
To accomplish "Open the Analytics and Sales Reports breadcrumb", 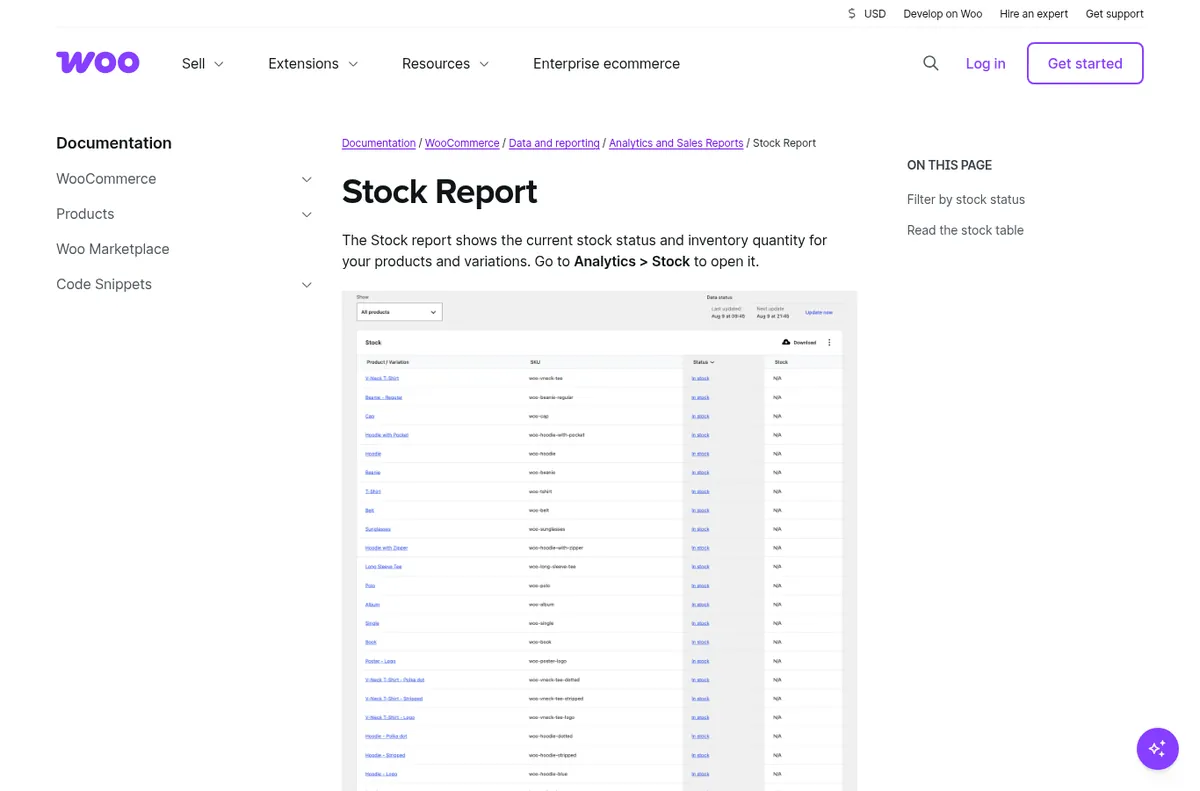I will 676,143.
